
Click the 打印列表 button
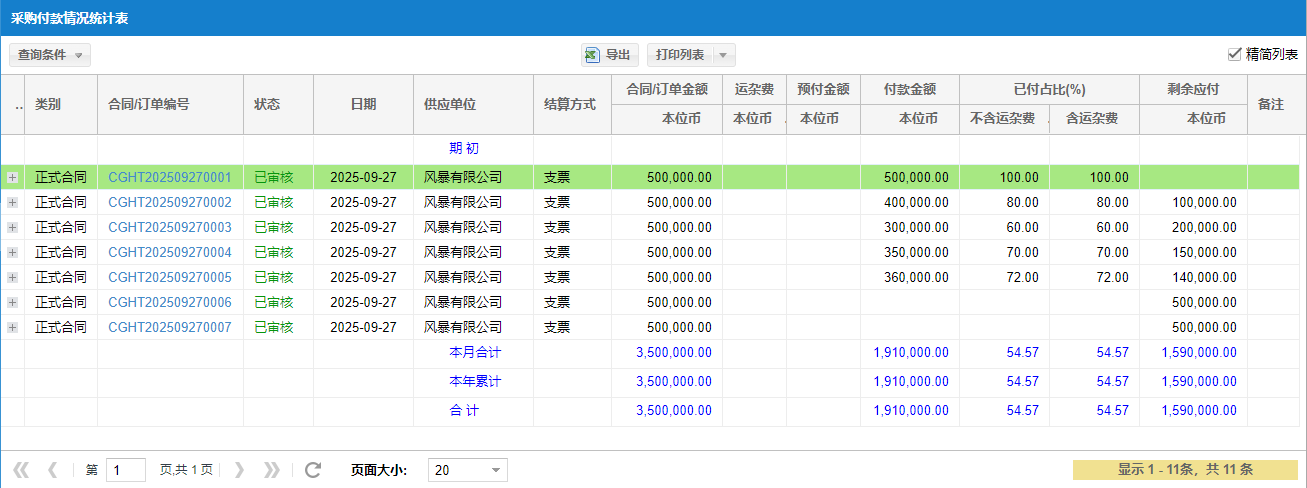coord(680,55)
